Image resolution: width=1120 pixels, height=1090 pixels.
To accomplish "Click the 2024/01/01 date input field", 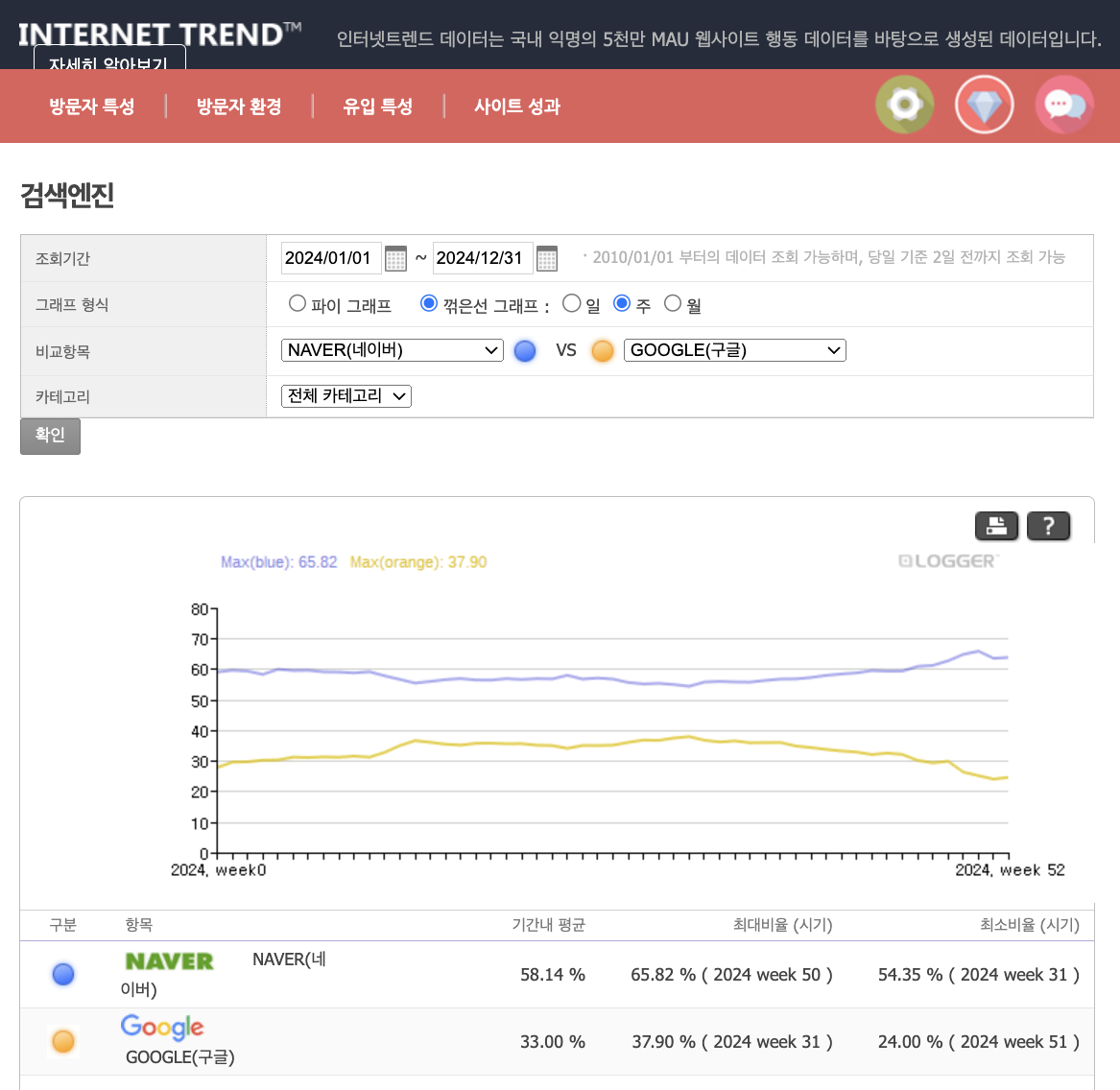I will [x=330, y=257].
